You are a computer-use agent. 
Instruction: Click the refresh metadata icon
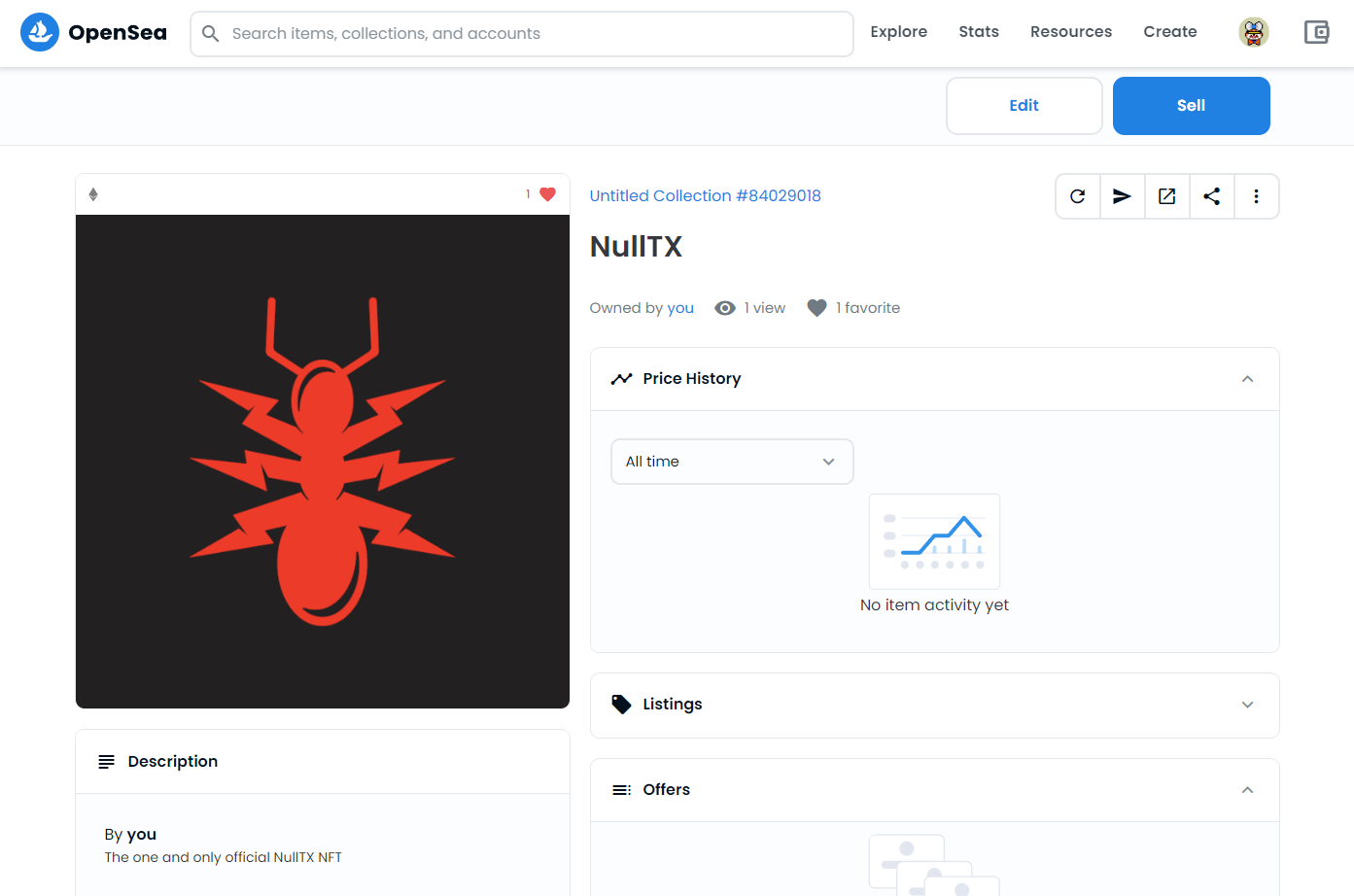(x=1077, y=195)
